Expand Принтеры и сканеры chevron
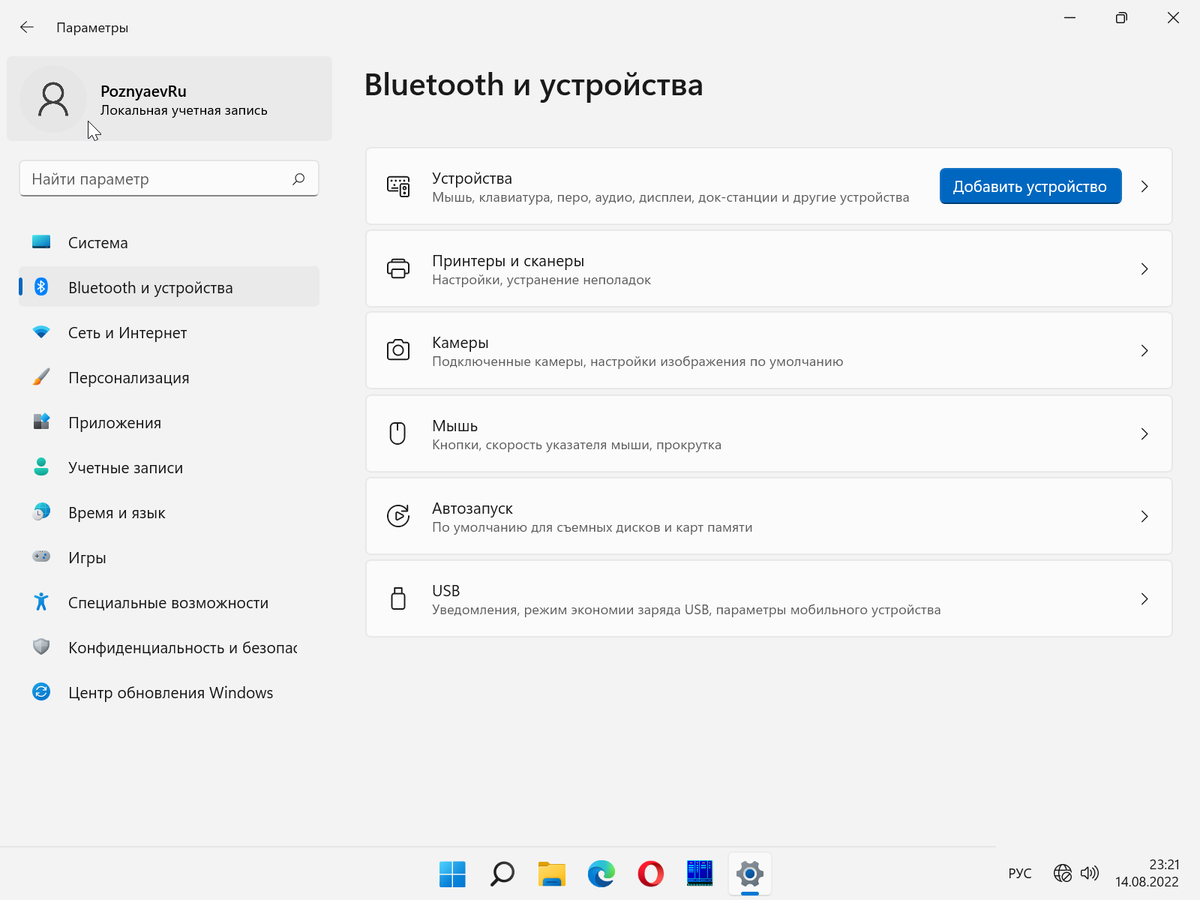Screen dimensions: 1200x900 pos(1145,268)
